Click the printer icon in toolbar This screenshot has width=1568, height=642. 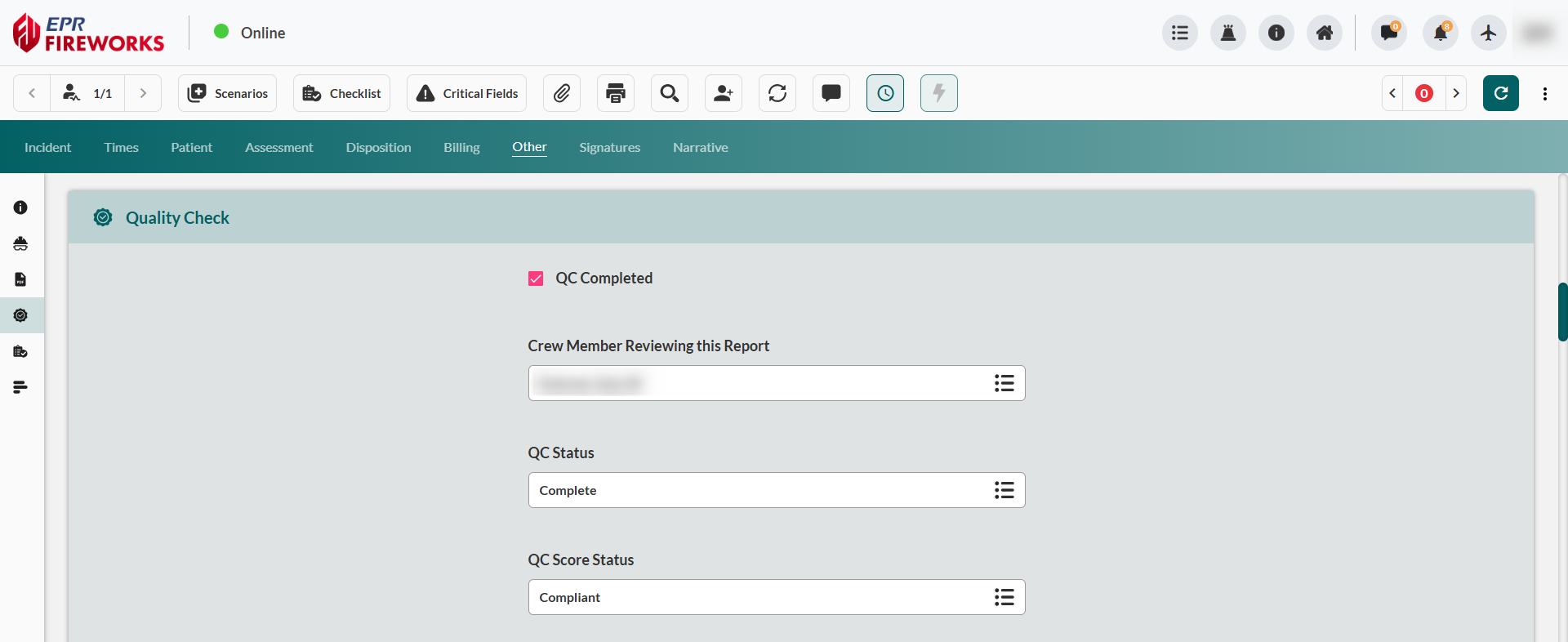tap(616, 93)
